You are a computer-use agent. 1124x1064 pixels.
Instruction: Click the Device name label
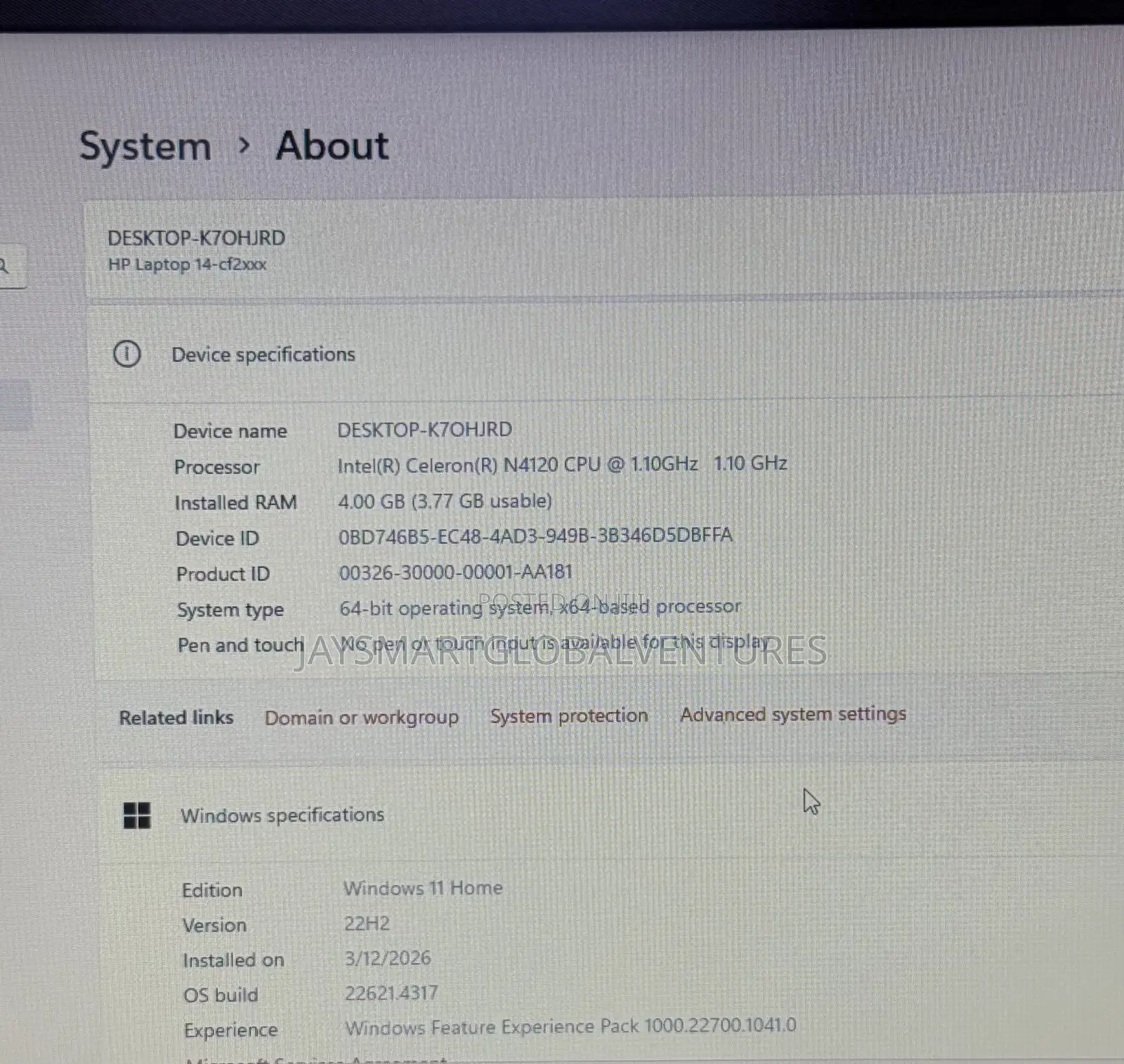(230, 431)
